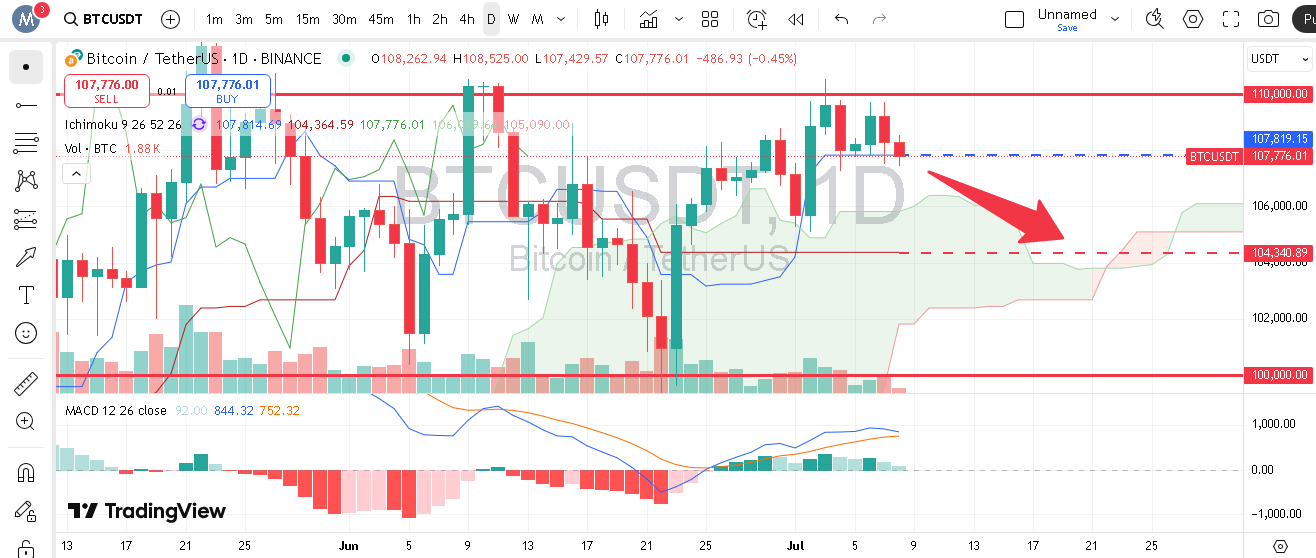The height and width of the screenshot is (558, 1316).
Task: Open the emoji icons tool
Action: click(26, 333)
